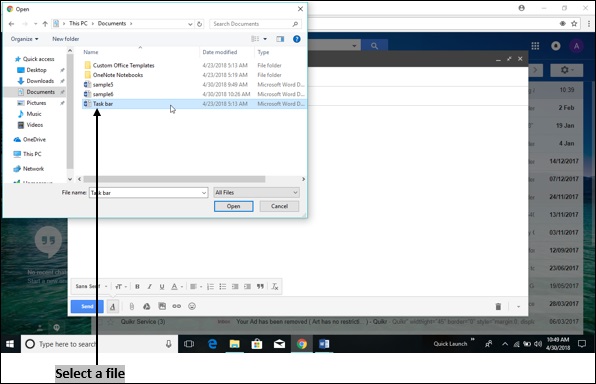Open the dialog help icon
The height and width of the screenshot is (384, 596).
click(296, 39)
